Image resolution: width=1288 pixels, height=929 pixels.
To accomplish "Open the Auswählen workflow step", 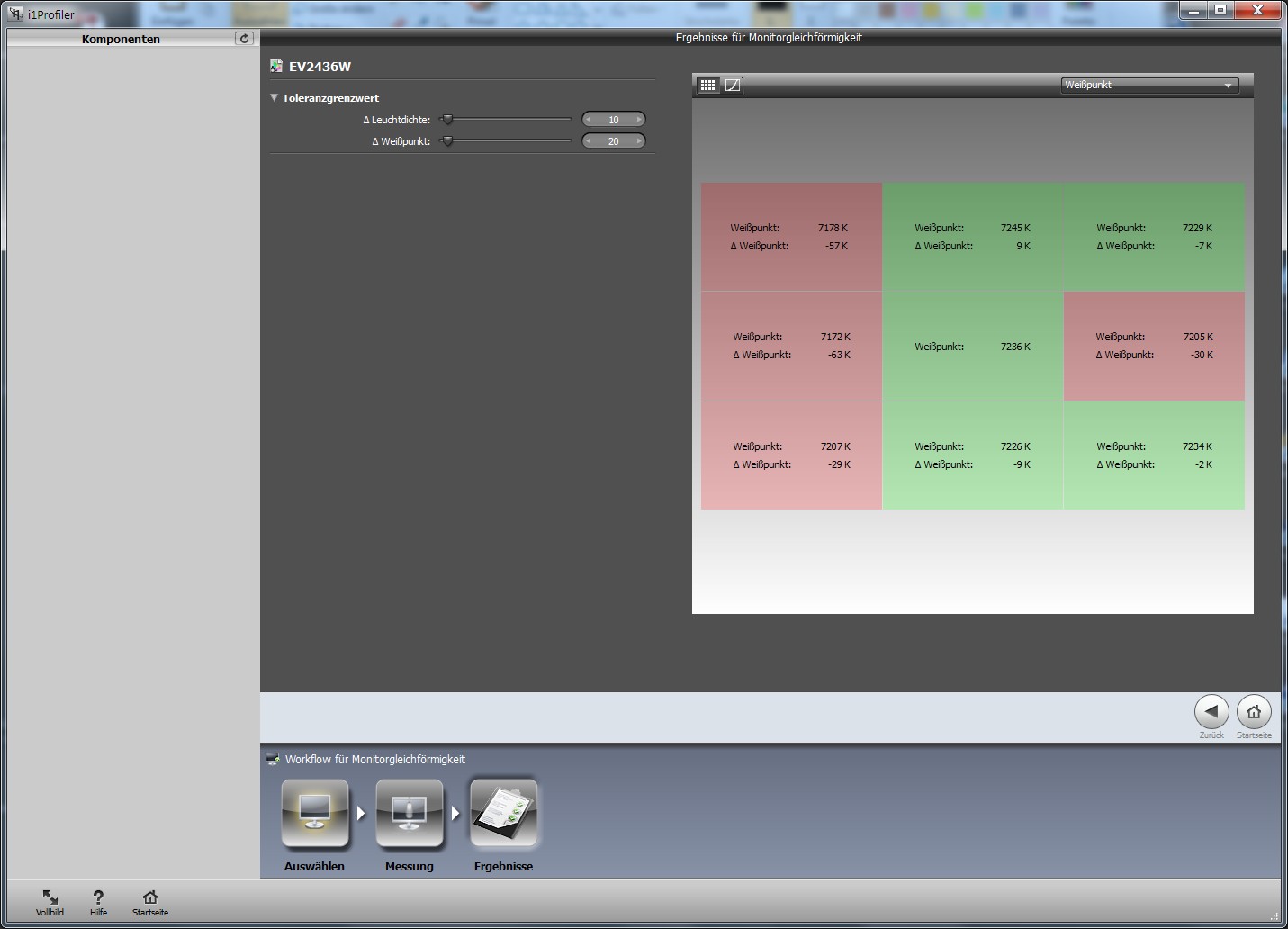I will tap(314, 814).
